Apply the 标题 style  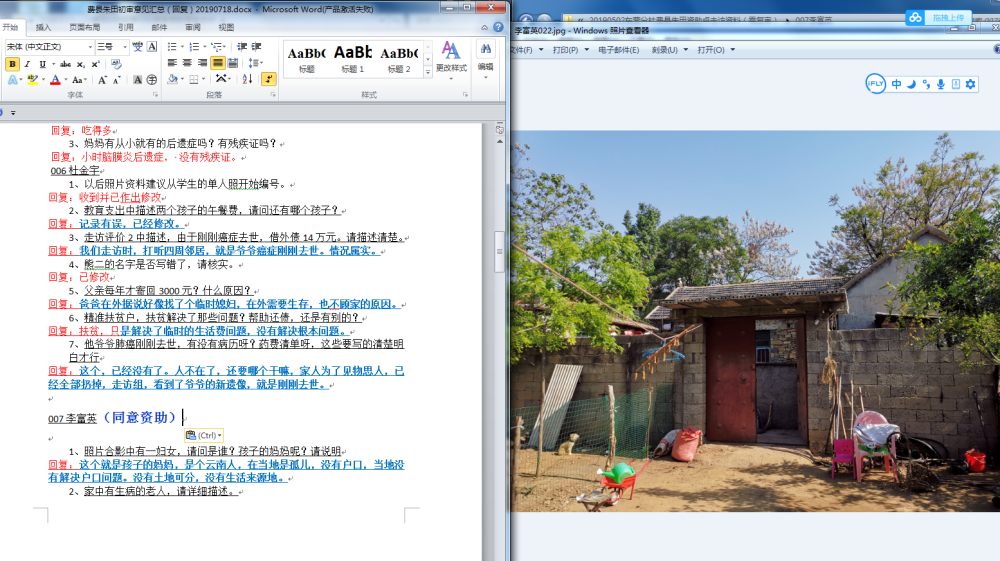306,59
